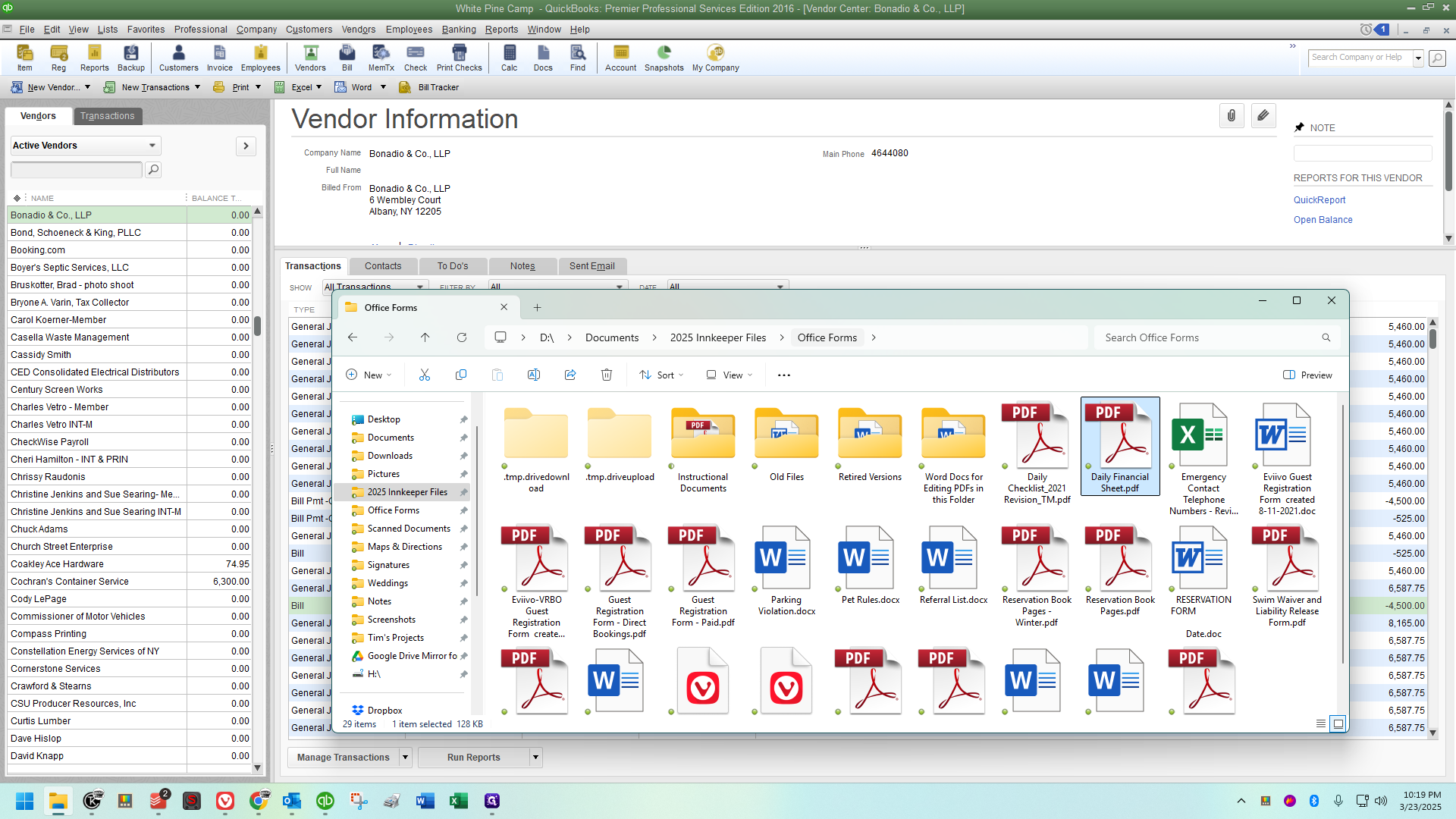Viewport: 1456px width, 819px height.
Task: Switch Explorer to details list view
Action: click(x=1320, y=723)
